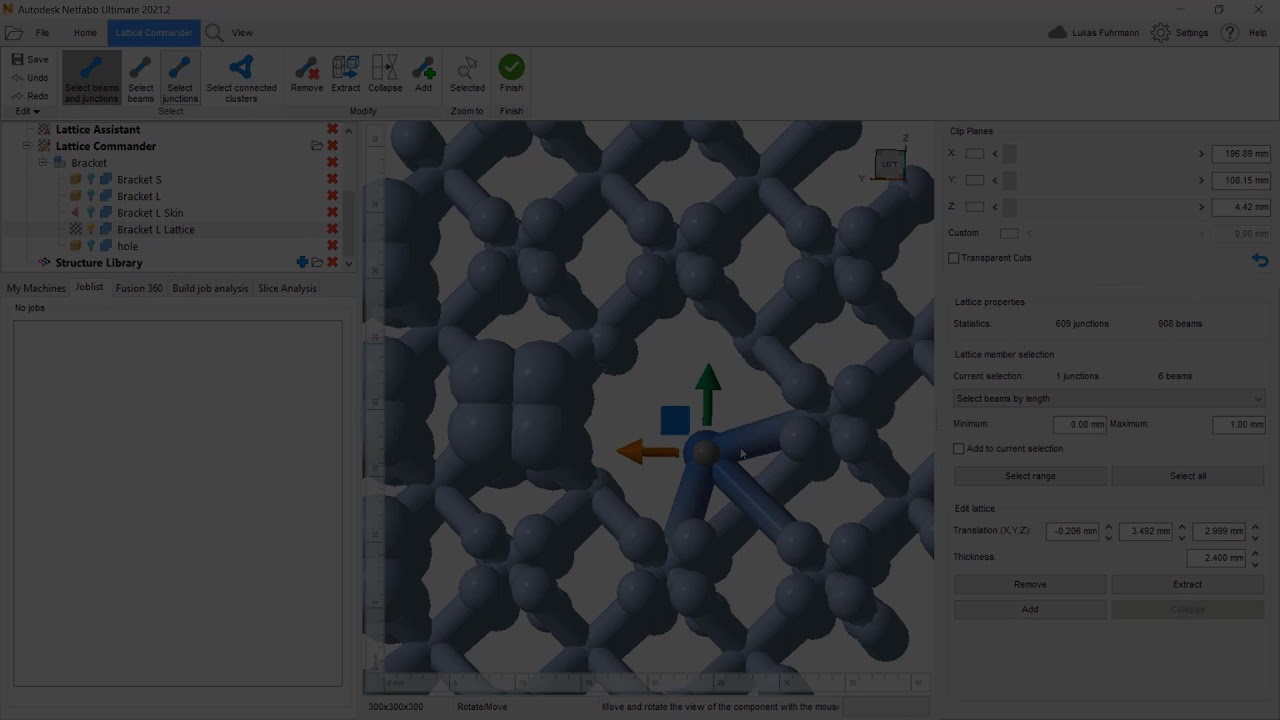Screen dimensions: 1280x720
Task: Toggle Bracket L Skin visibility bulb
Action: pyautogui.click(x=91, y=212)
